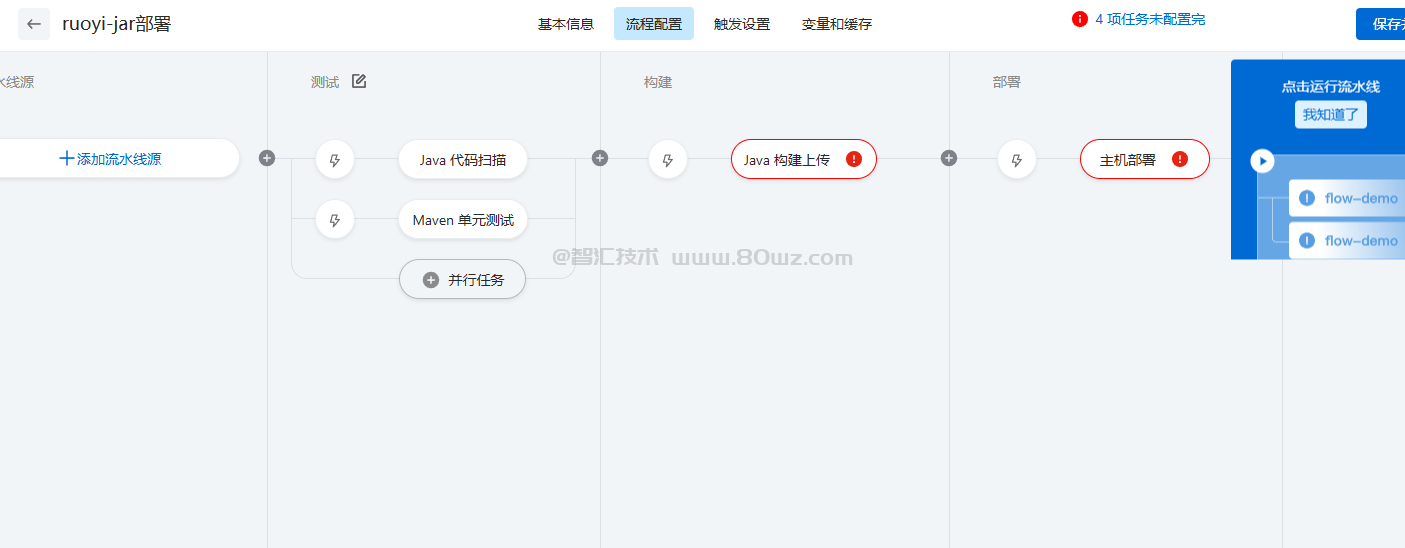Select the 变量和缓存 tab
This screenshot has width=1405, height=548.
click(837, 24)
